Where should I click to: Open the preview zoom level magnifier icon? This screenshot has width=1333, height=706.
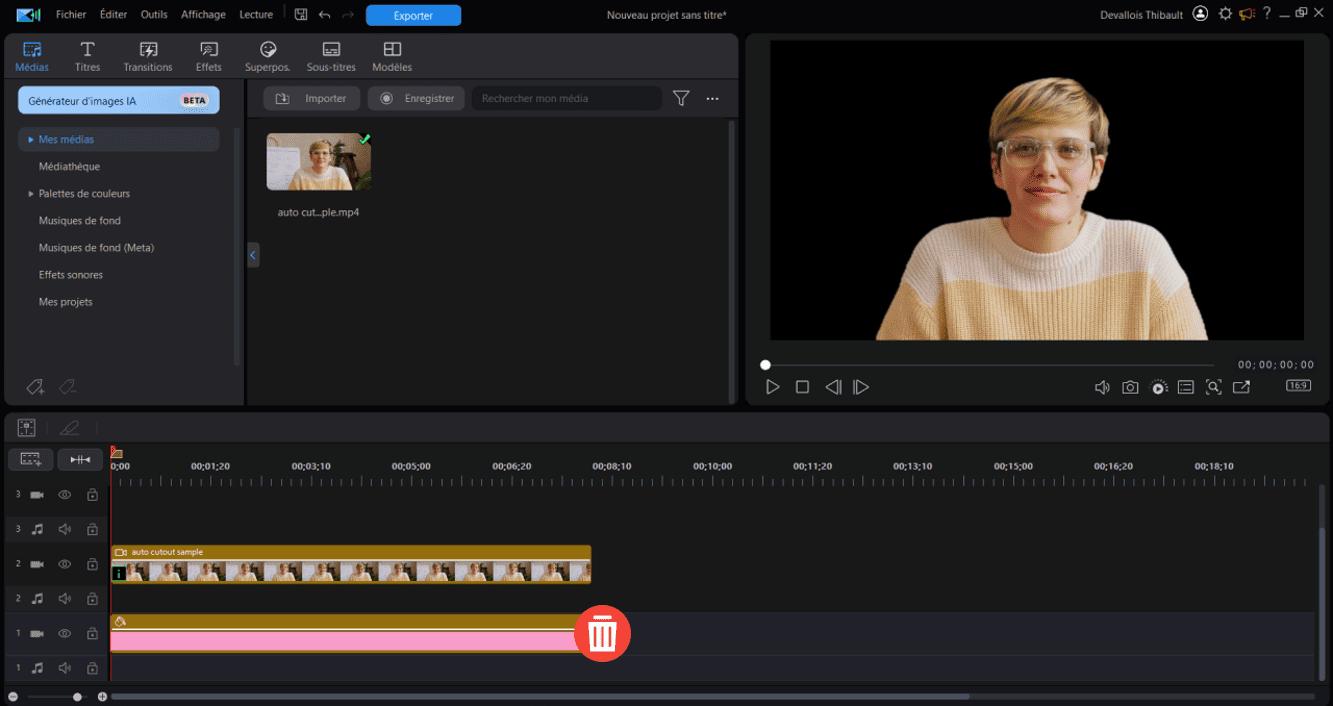coord(1214,386)
